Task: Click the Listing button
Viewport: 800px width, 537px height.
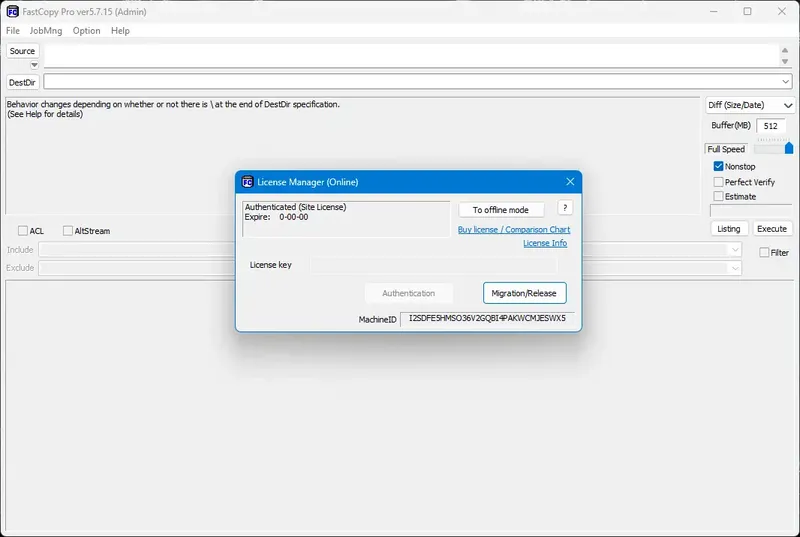Action: point(729,229)
